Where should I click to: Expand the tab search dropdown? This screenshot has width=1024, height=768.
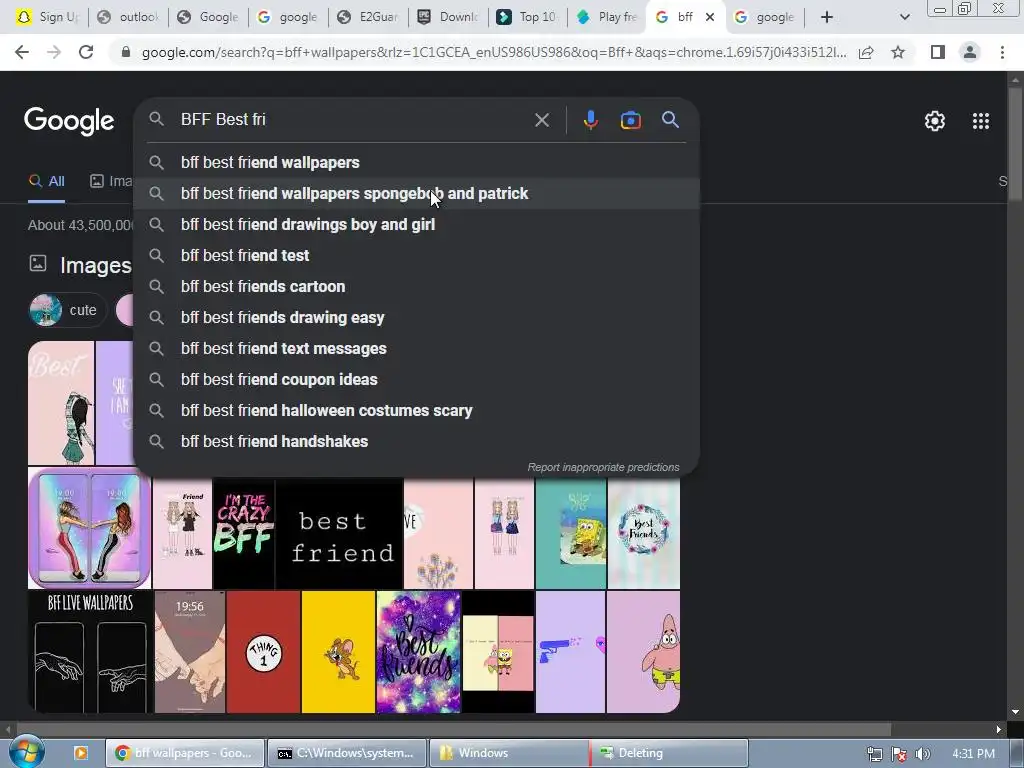(x=904, y=17)
